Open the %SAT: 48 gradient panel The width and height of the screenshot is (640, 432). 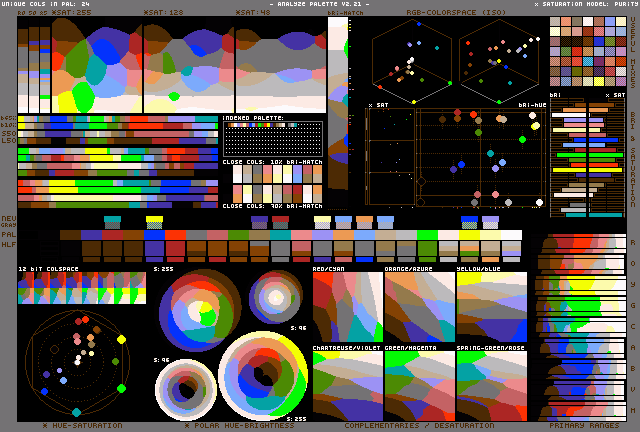tap(279, 67)
